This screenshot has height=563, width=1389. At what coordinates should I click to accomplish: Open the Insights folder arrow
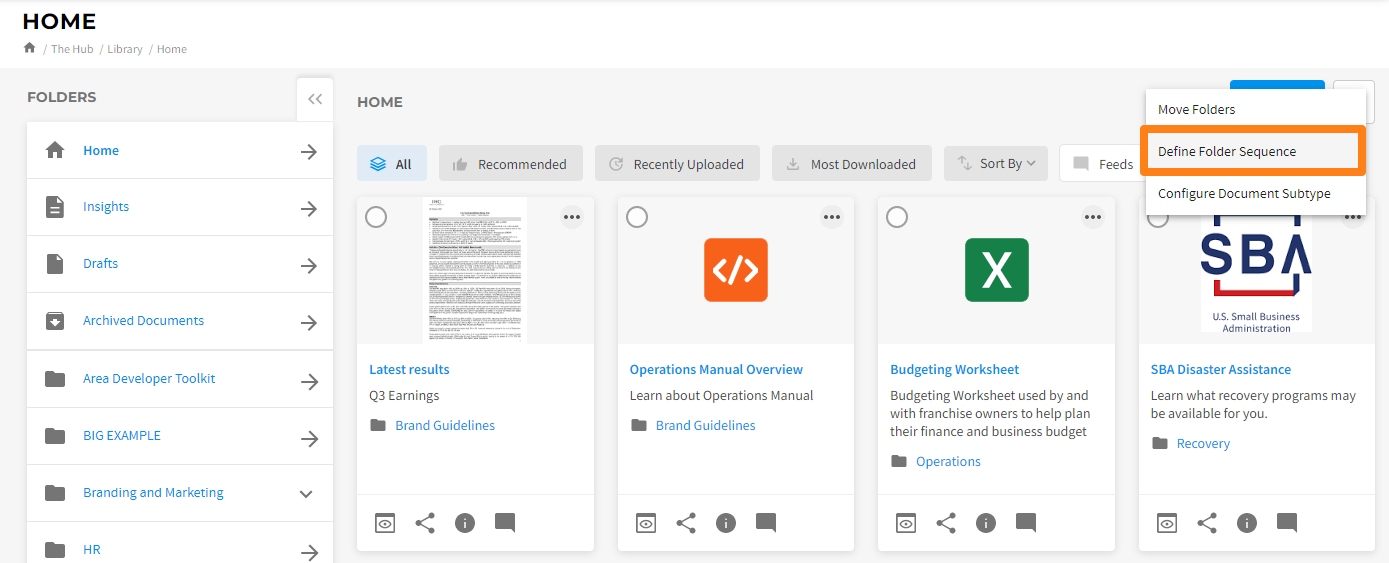coord(309,208)
